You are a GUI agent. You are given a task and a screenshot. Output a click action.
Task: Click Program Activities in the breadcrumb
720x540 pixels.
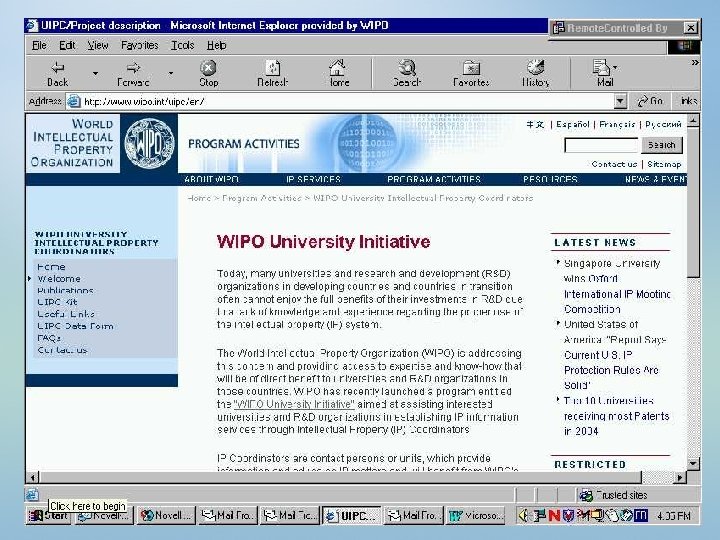(x=261, y=198)
